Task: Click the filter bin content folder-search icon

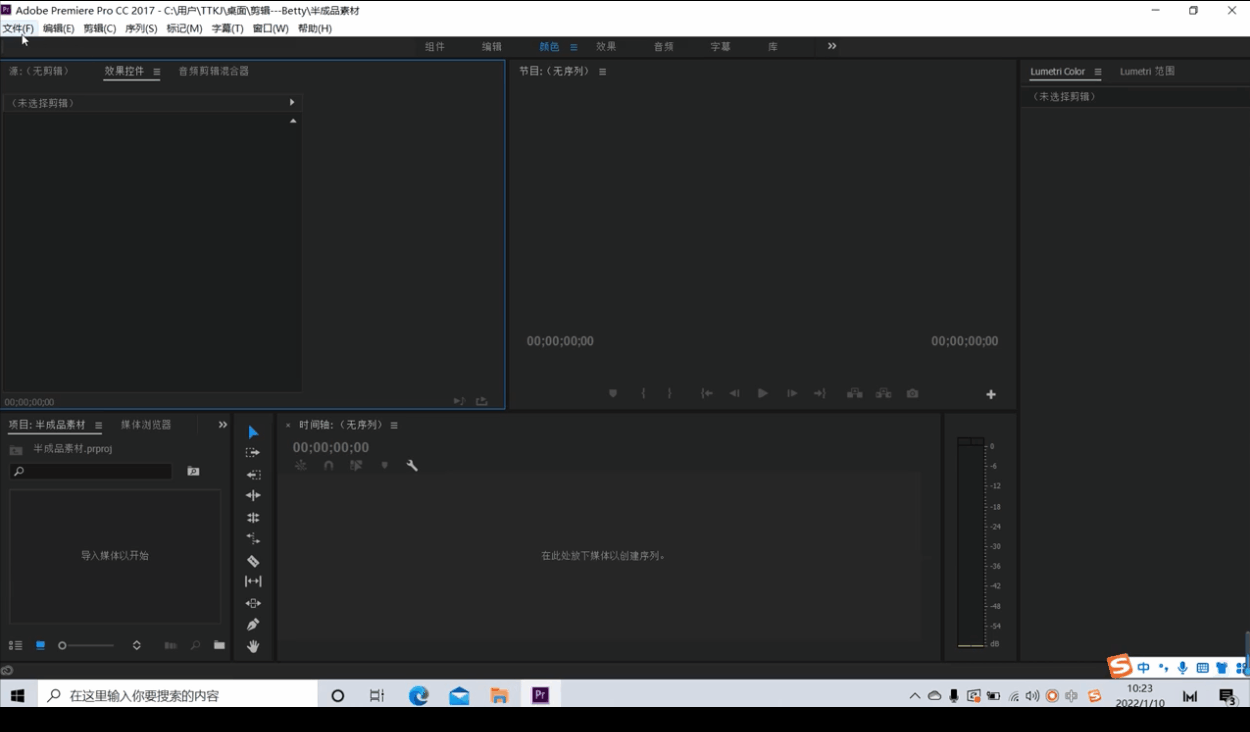Action: (193, 471)
